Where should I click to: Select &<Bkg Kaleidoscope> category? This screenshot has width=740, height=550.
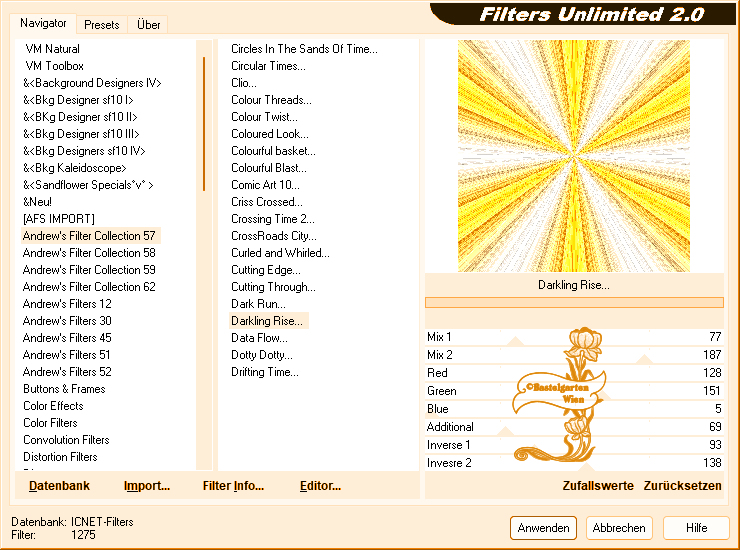point(75,168)
